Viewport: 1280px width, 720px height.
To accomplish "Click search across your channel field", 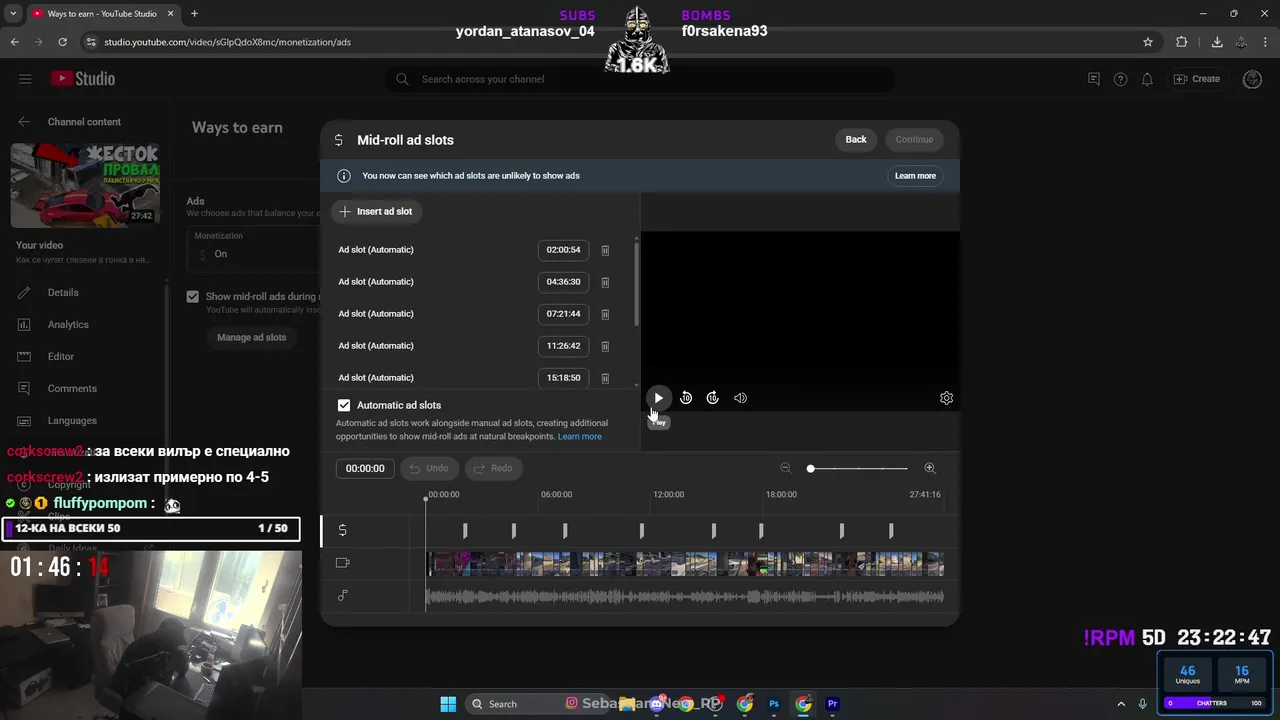I will 640,79.
